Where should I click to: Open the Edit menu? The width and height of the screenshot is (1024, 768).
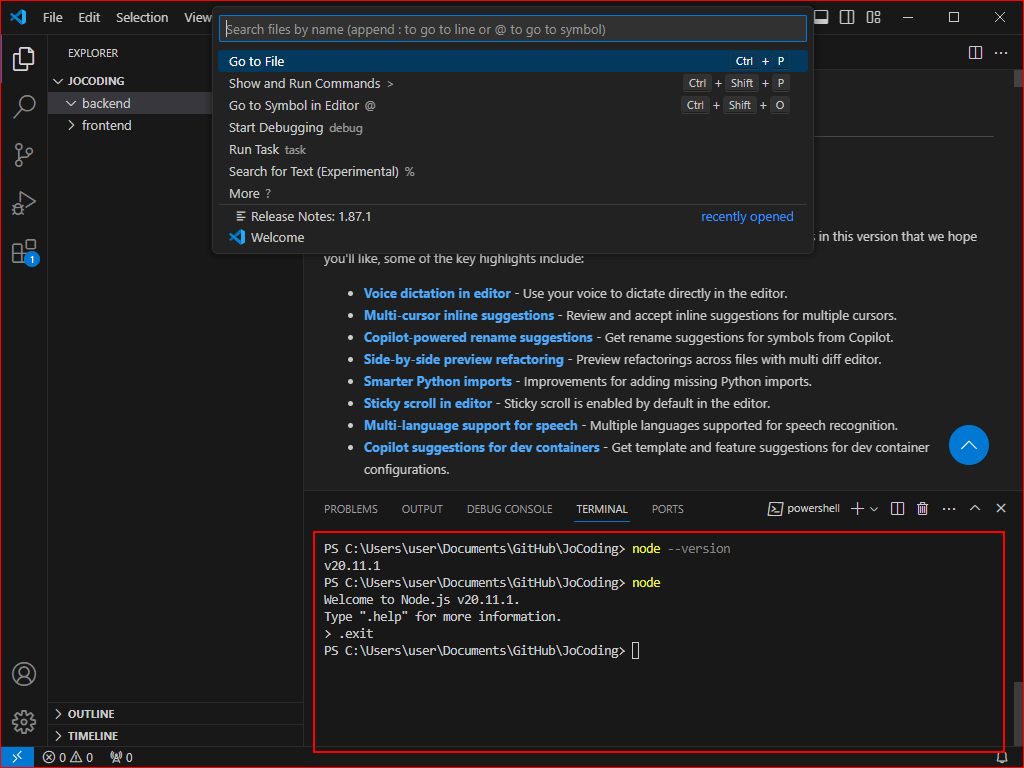point(89,18)
